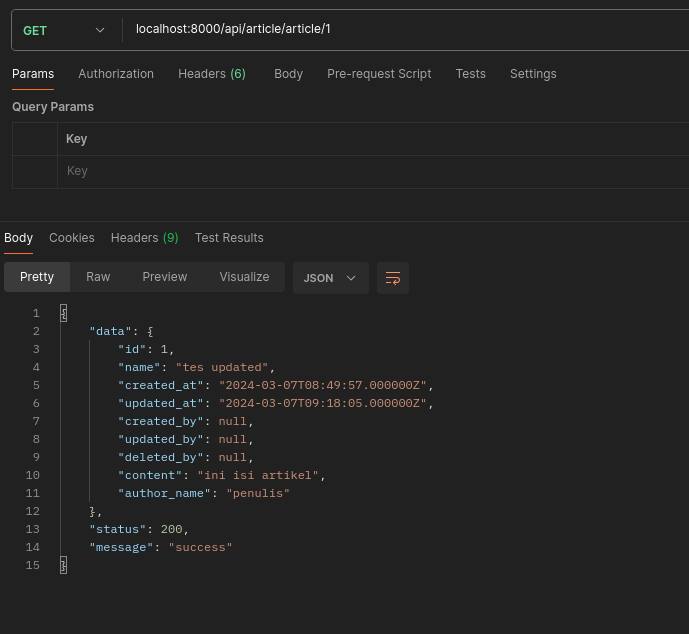Open the request Body tab
The width and height of the screenshot is (689, 634).
click(x=288, y=74)
